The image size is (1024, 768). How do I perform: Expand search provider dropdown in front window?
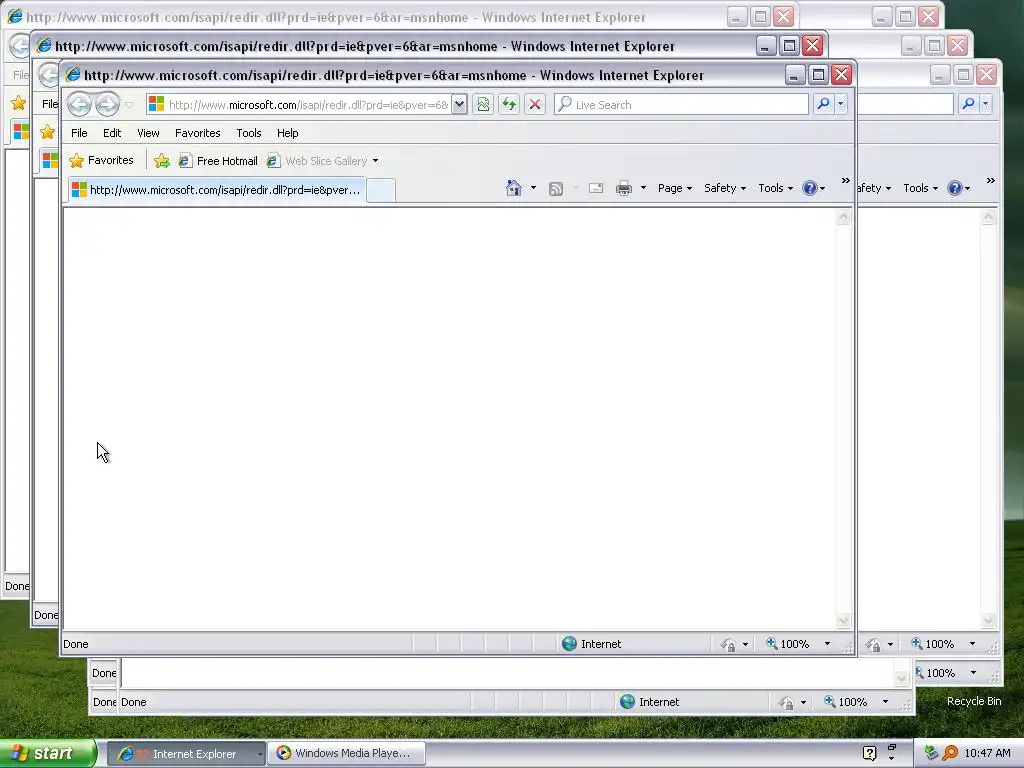coord(840,104)
